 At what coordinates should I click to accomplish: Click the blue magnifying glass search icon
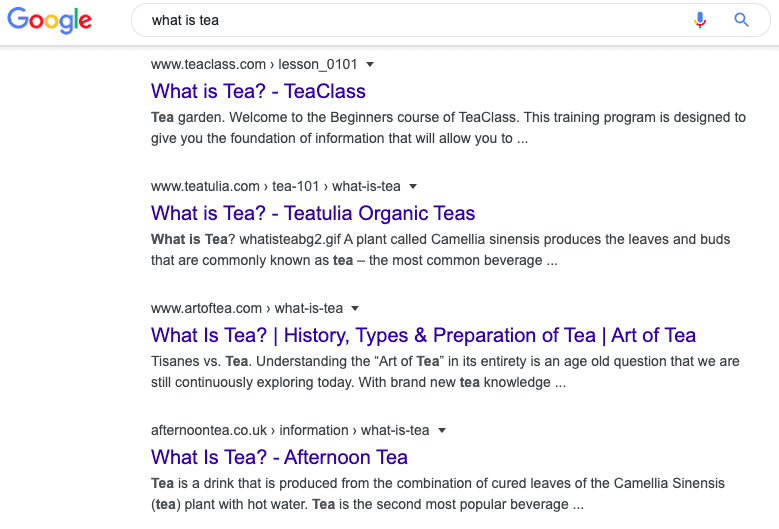click(741, 20)
